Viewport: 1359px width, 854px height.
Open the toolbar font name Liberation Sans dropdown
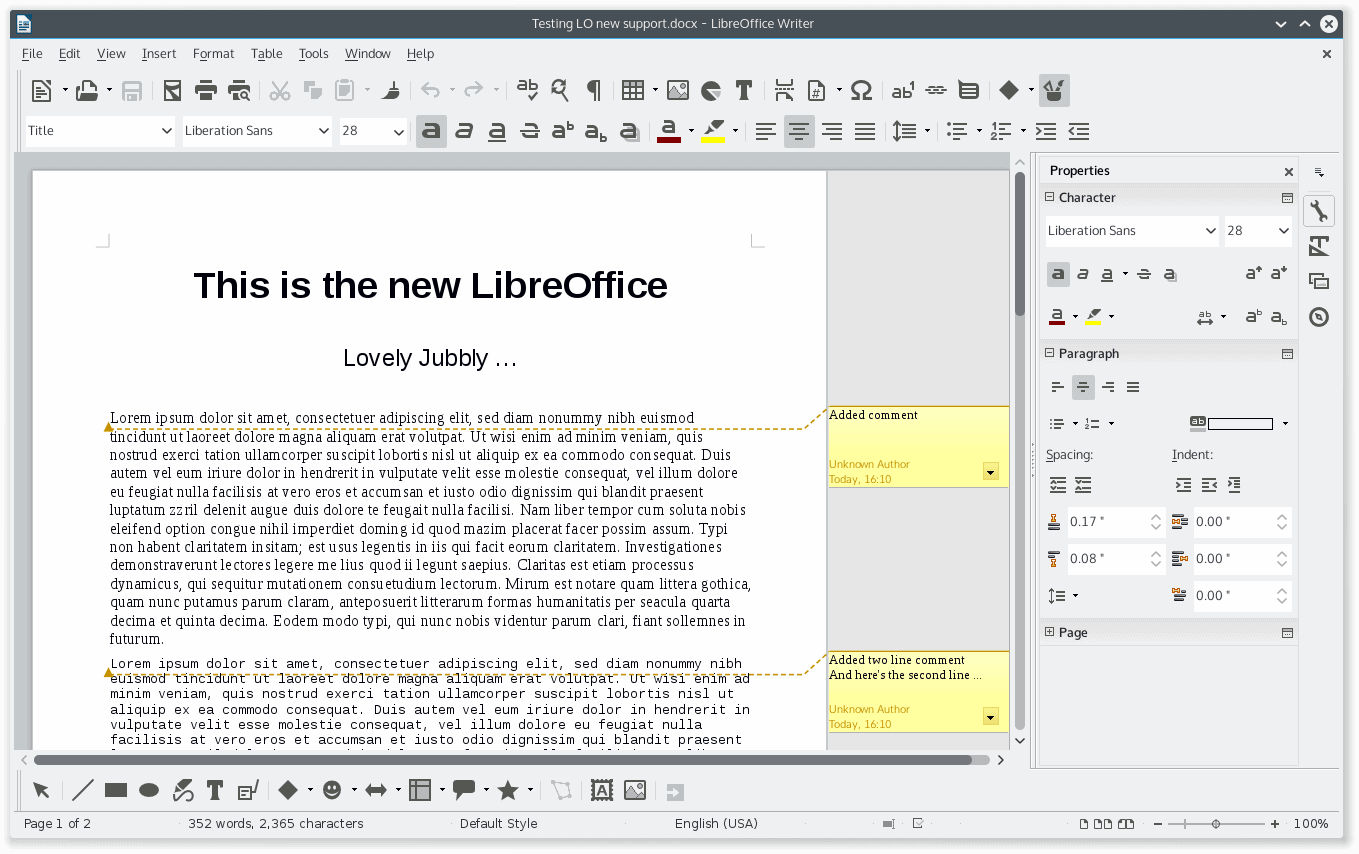(324, 131)
